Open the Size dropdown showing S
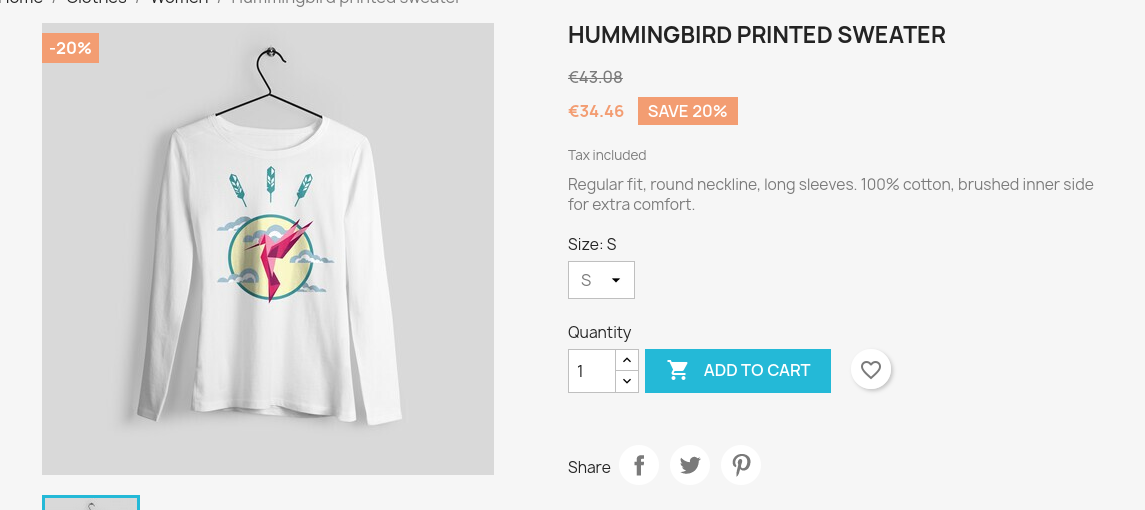Viewport: 1145px width, 510px height. [x=601, y=280]
